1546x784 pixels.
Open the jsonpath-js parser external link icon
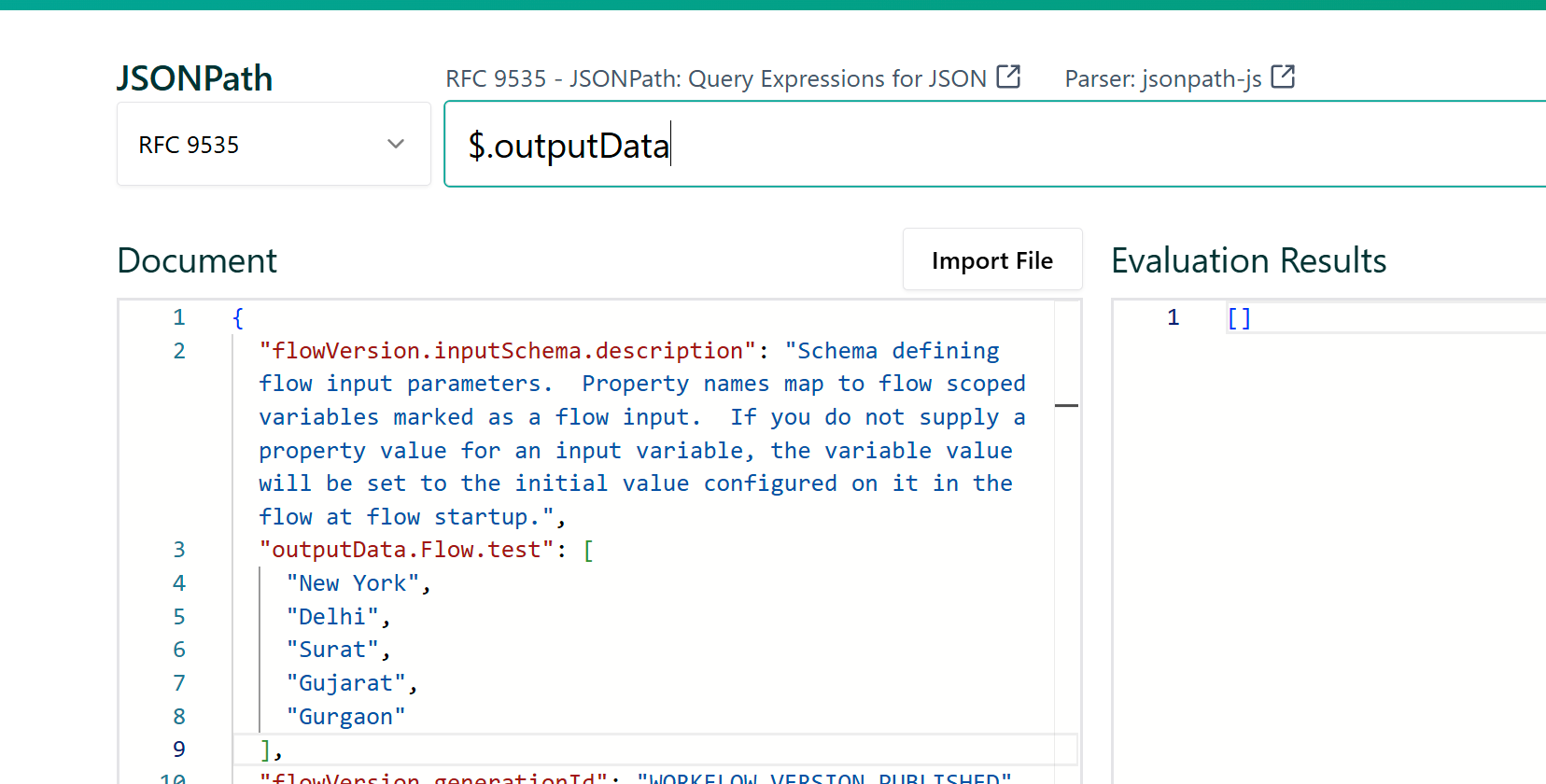point(1283,77)
